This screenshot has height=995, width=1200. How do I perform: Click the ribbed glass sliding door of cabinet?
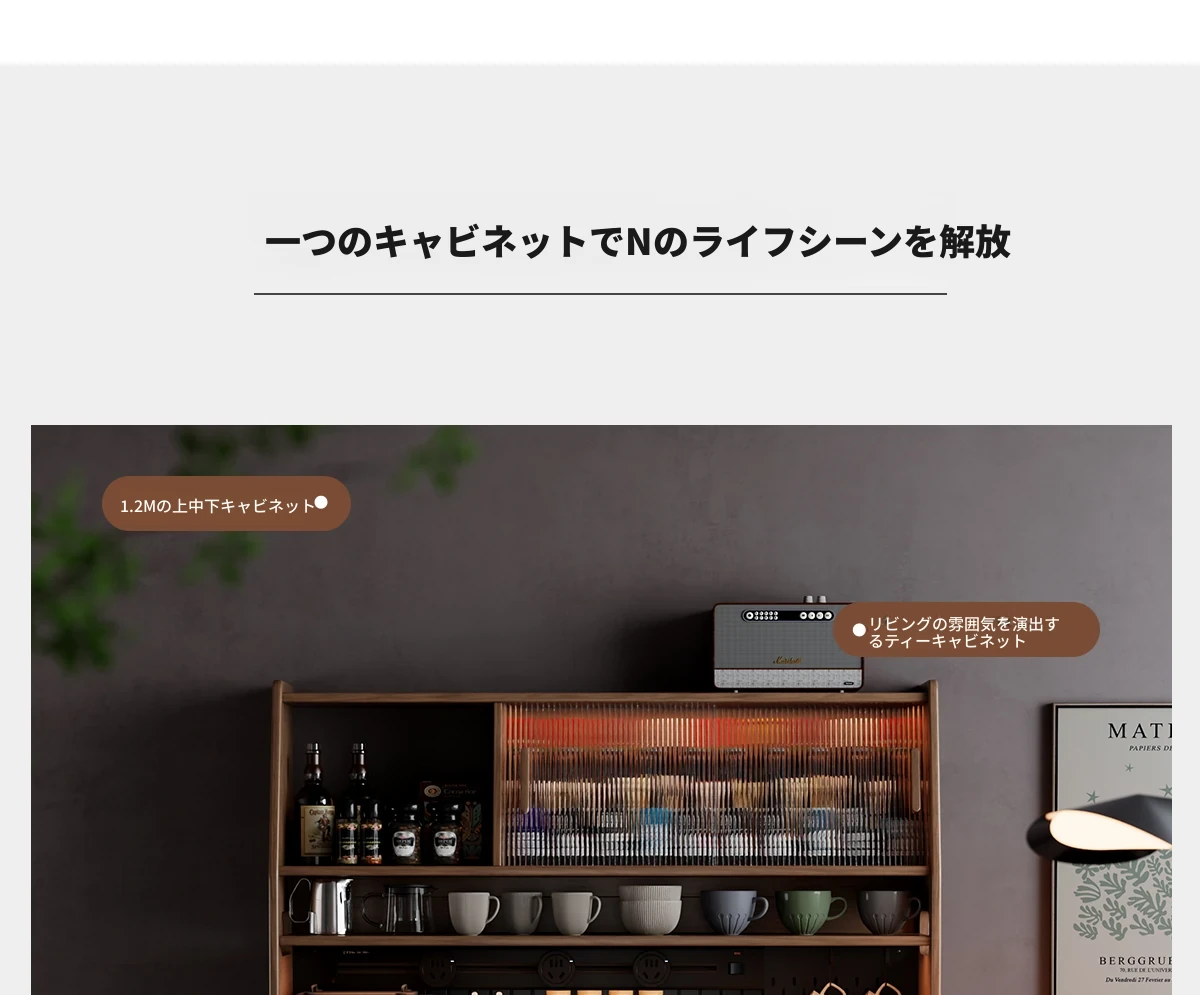tap(712, 784)
